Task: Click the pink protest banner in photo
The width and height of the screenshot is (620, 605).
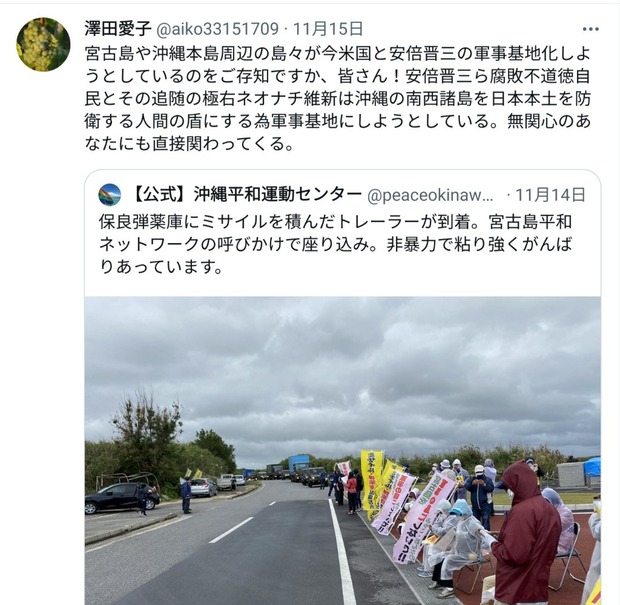Action: (x=421, y=520)
